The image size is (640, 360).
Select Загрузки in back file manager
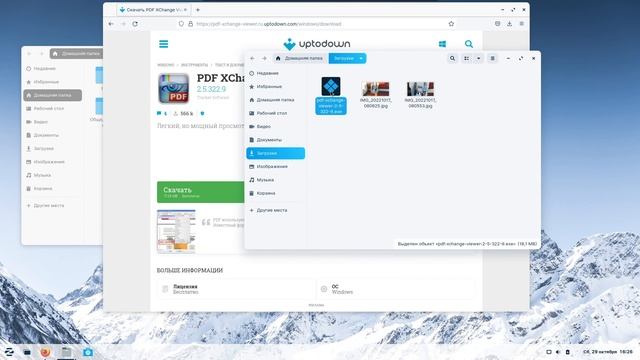53,149
